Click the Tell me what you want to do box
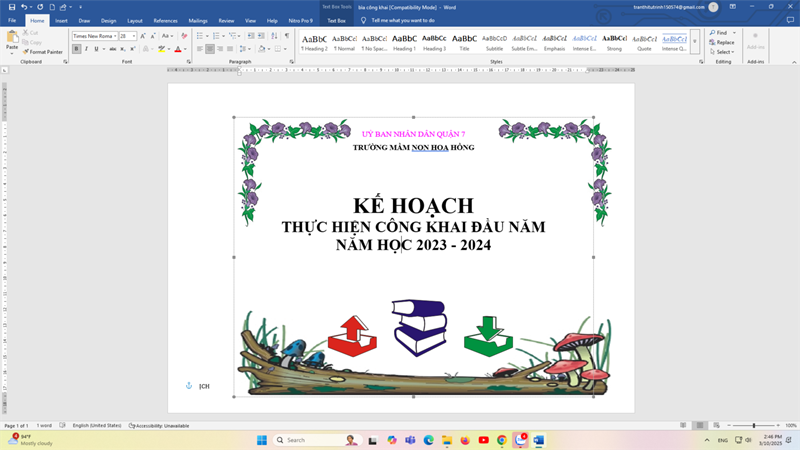Viewport: 800px width, 450px height. [x=403, y=20]
